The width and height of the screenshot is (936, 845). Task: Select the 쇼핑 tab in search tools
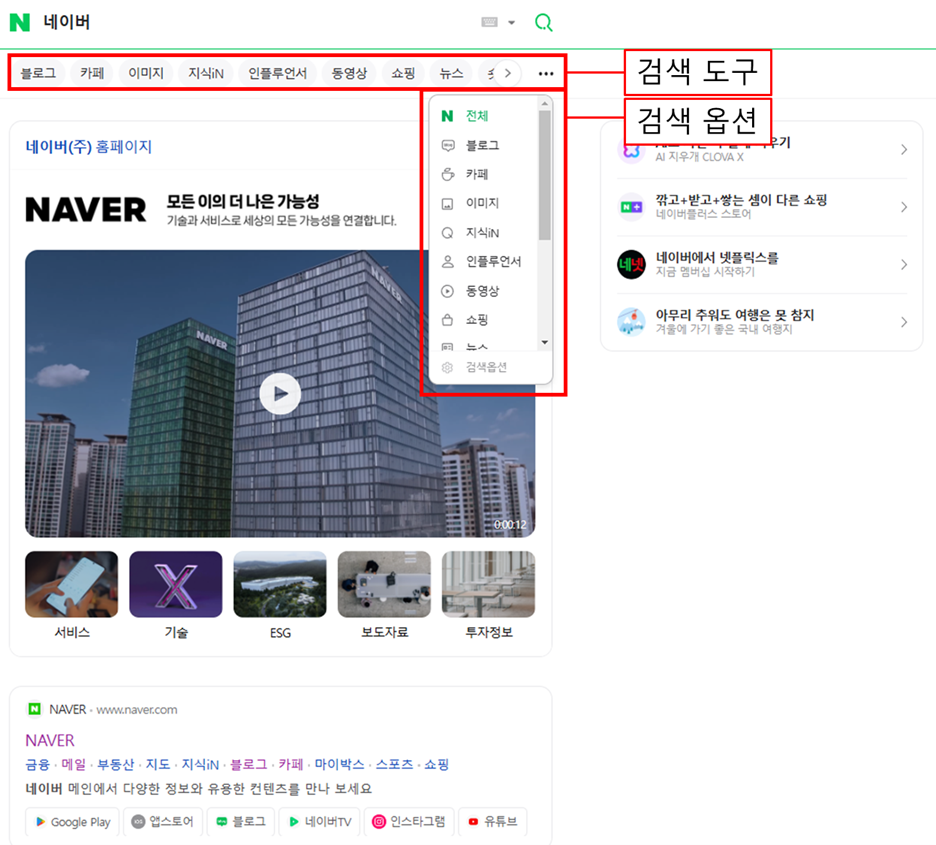pos(403,73)
